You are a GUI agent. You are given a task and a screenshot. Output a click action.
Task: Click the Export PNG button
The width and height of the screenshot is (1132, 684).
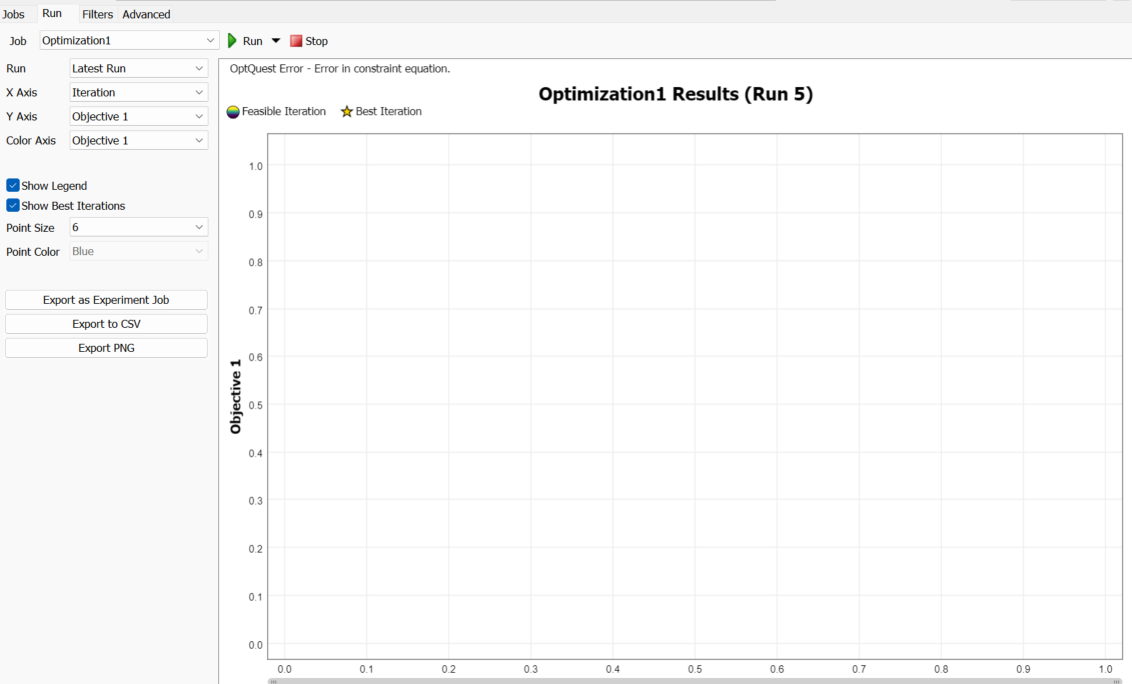[106, 348]
